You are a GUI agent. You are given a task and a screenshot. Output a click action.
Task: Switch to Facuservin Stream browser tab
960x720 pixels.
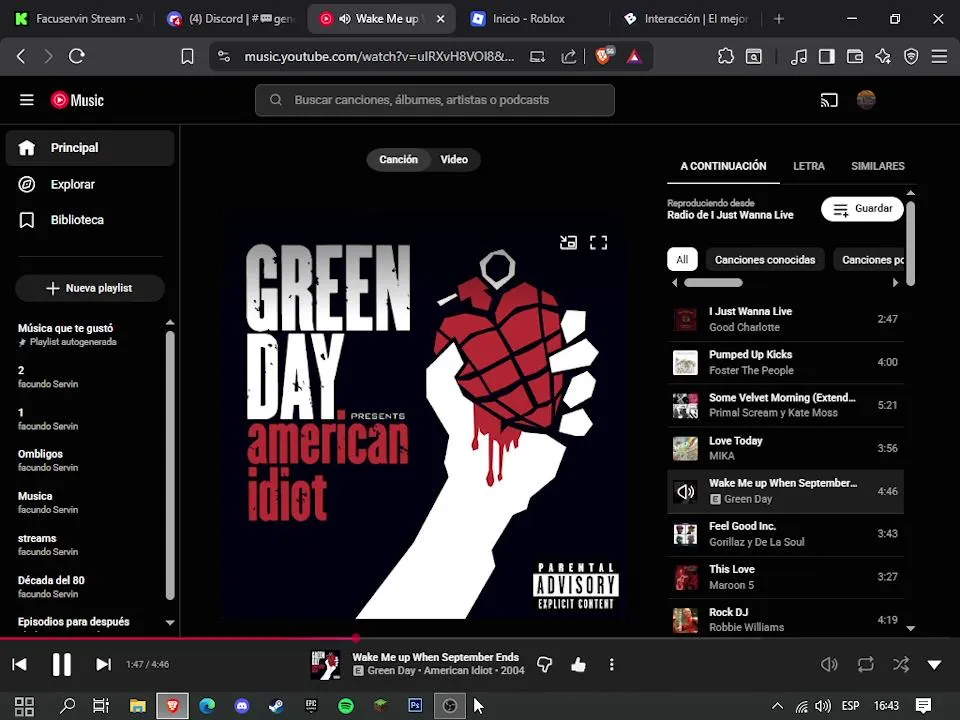pyautogui.click(x=78, y=19)
